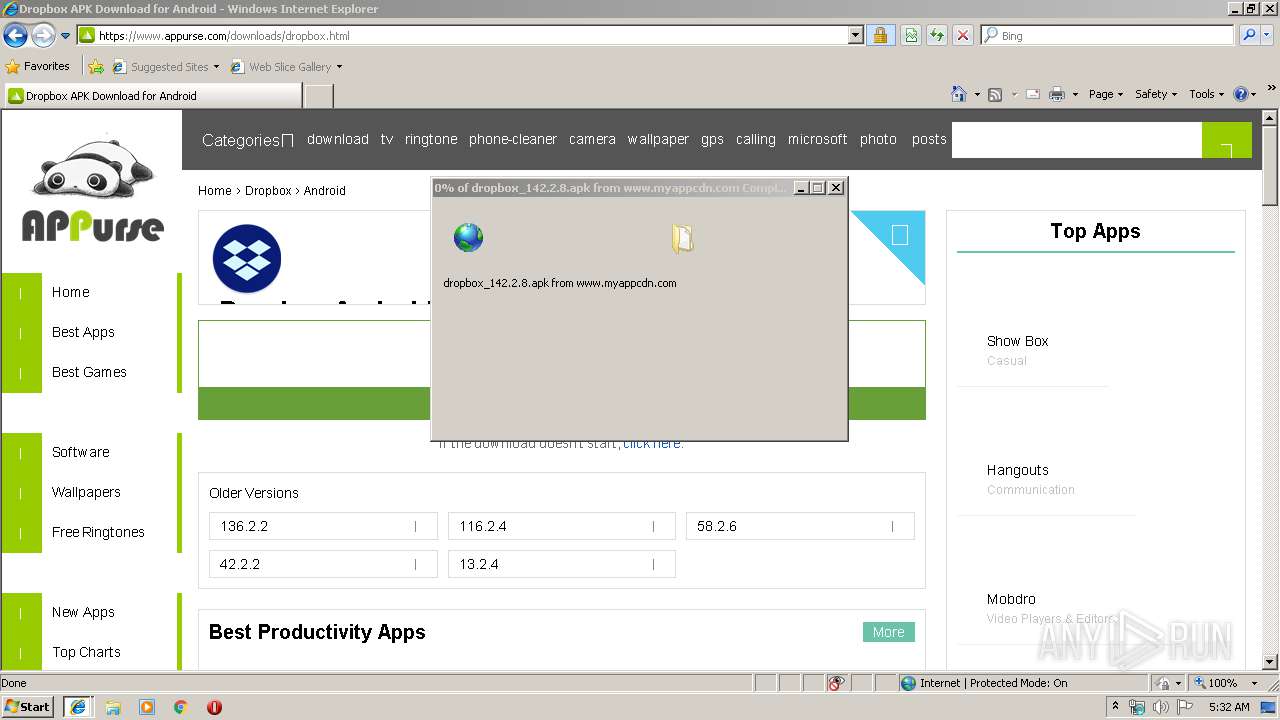Screen dimensions: 1280x720
Task: Open the Page menu
Action: point(1105,94)
